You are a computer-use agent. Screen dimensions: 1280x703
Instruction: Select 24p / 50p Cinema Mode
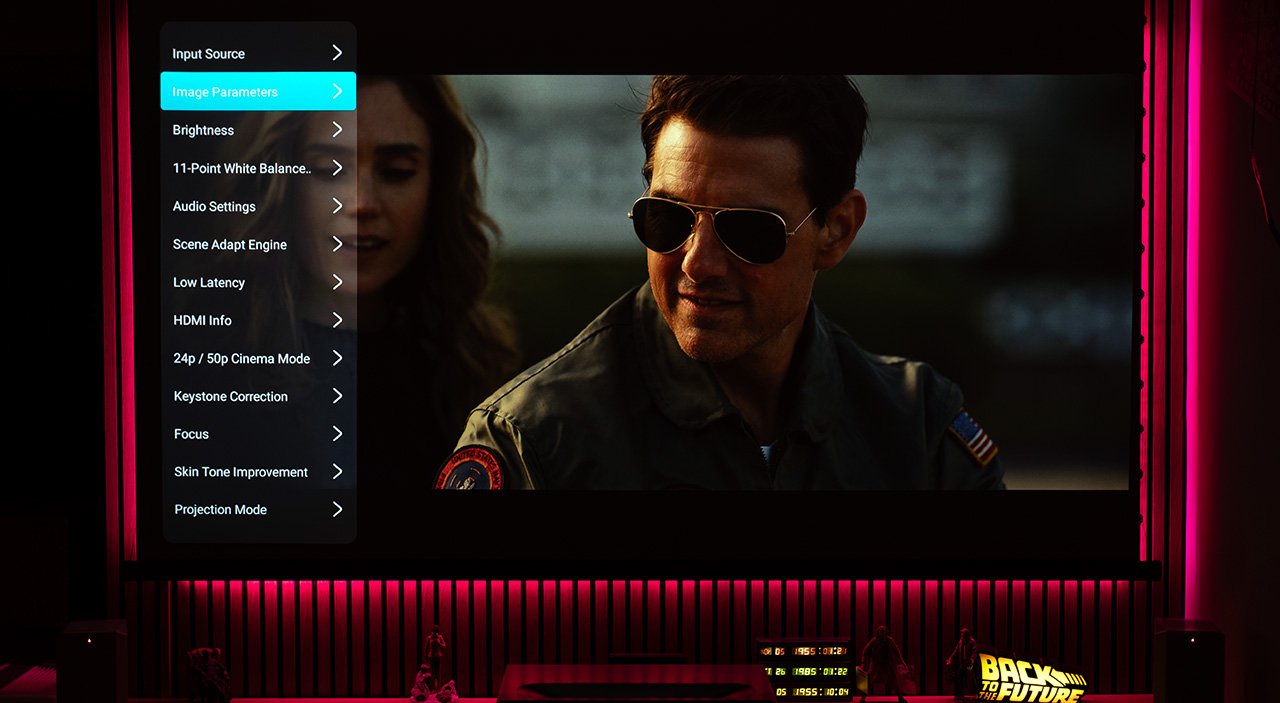point(242,358)
